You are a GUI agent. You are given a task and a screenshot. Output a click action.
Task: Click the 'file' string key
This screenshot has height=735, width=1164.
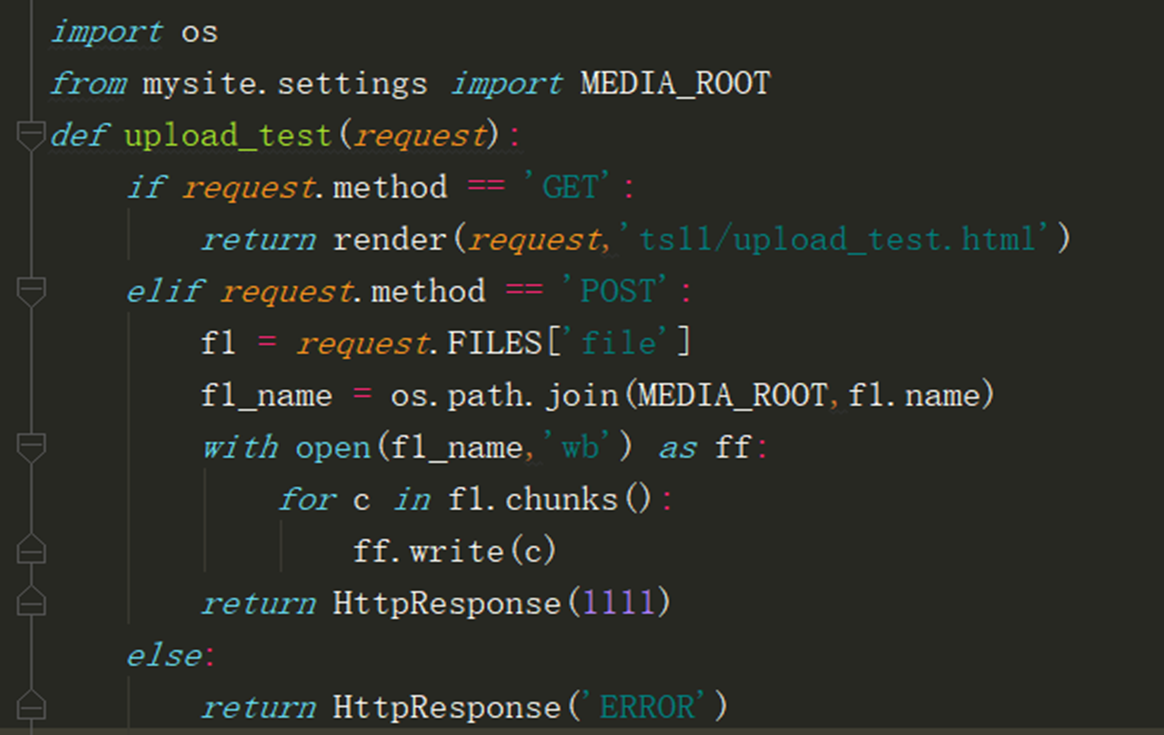point(618,343)
